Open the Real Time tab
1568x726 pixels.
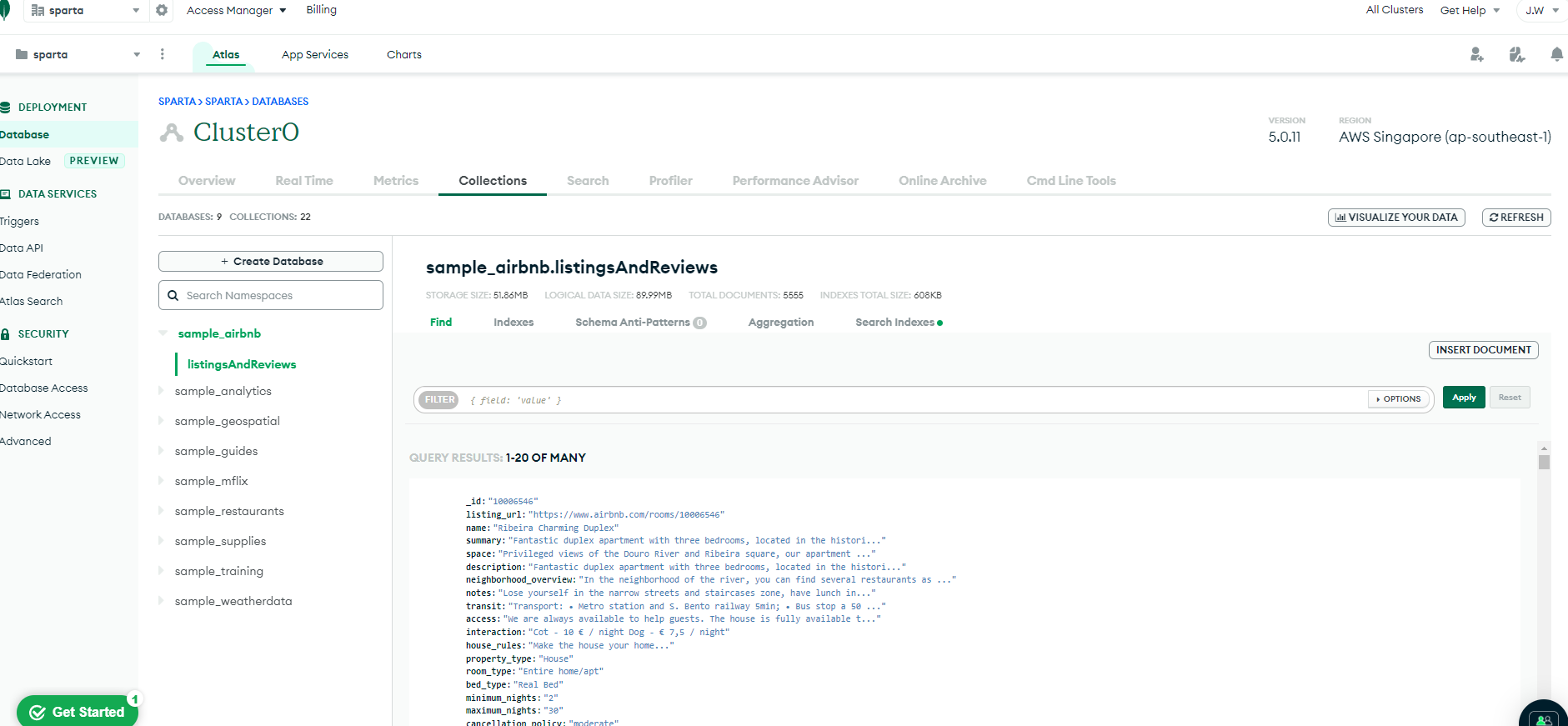tap(304, 181)
